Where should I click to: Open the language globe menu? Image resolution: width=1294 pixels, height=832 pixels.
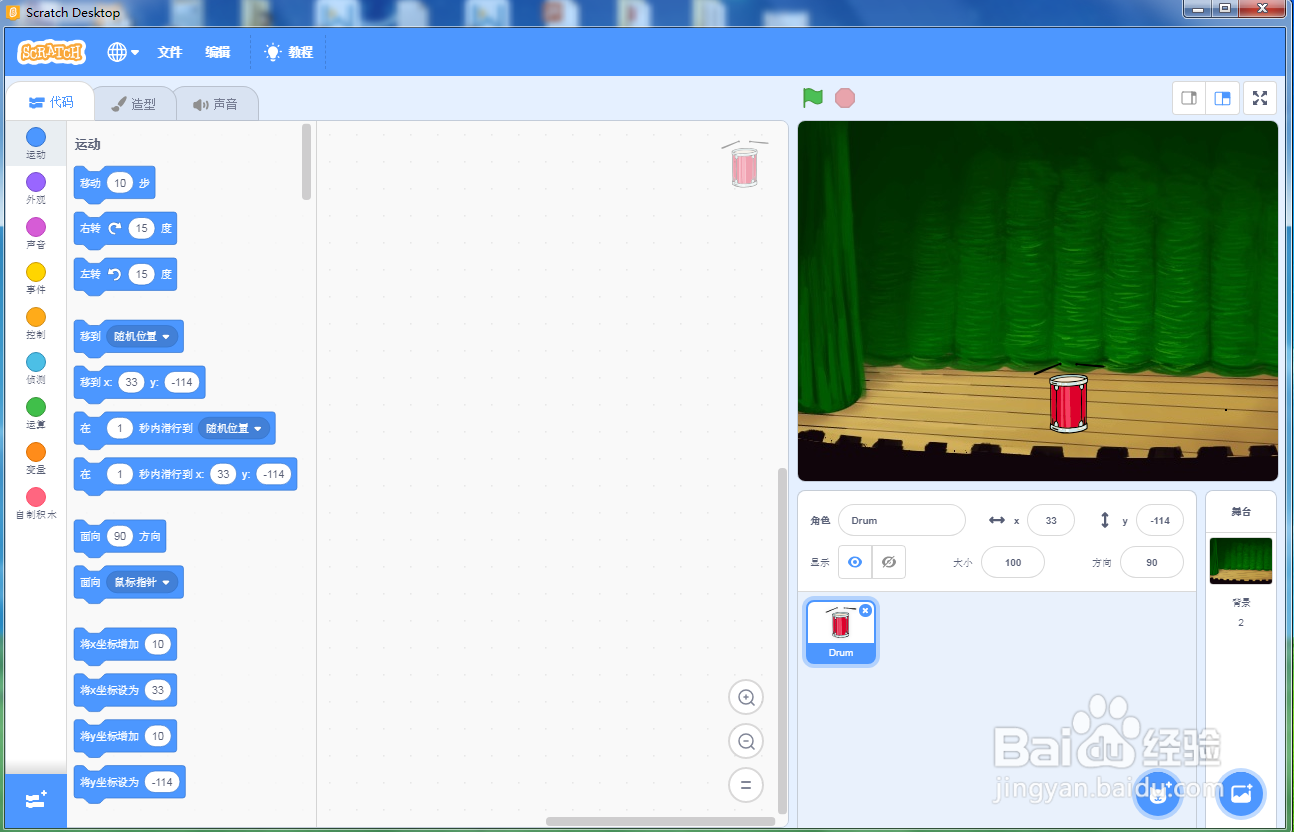123,52
